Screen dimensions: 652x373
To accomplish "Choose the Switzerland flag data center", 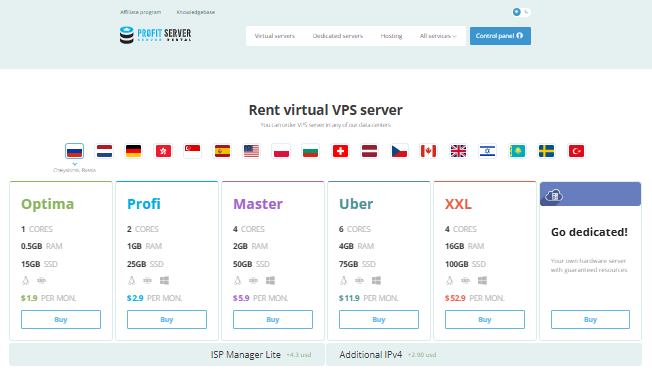I will pyautogui.click(x=340, y=151).
